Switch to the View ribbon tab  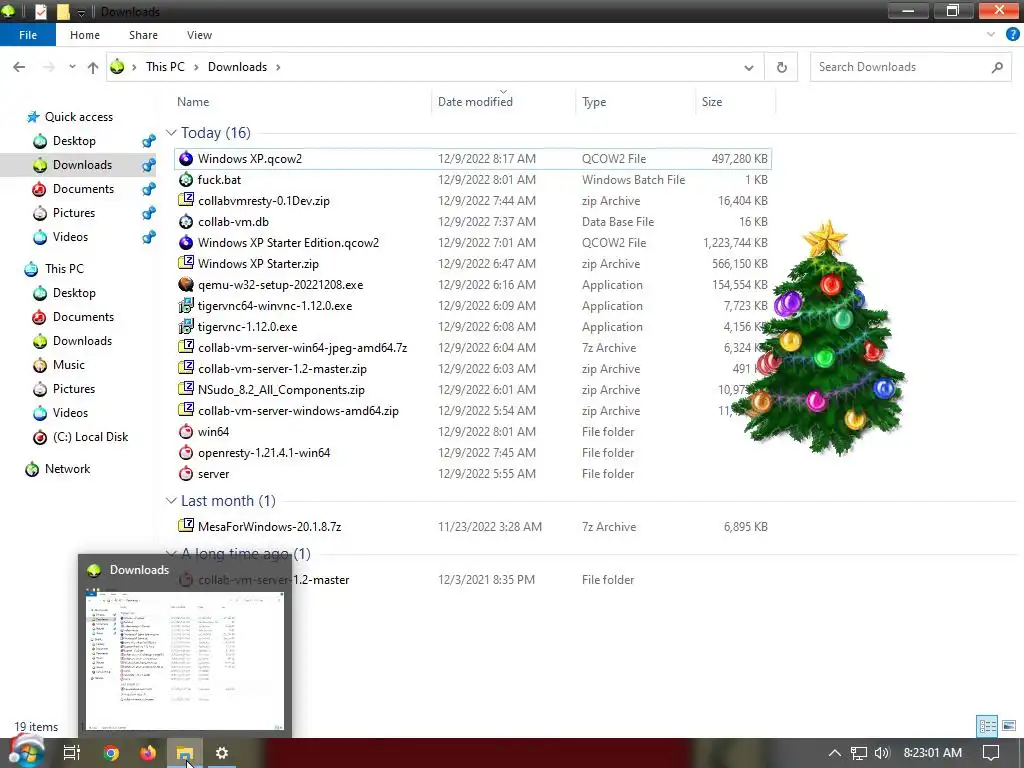tap(199, 35)
